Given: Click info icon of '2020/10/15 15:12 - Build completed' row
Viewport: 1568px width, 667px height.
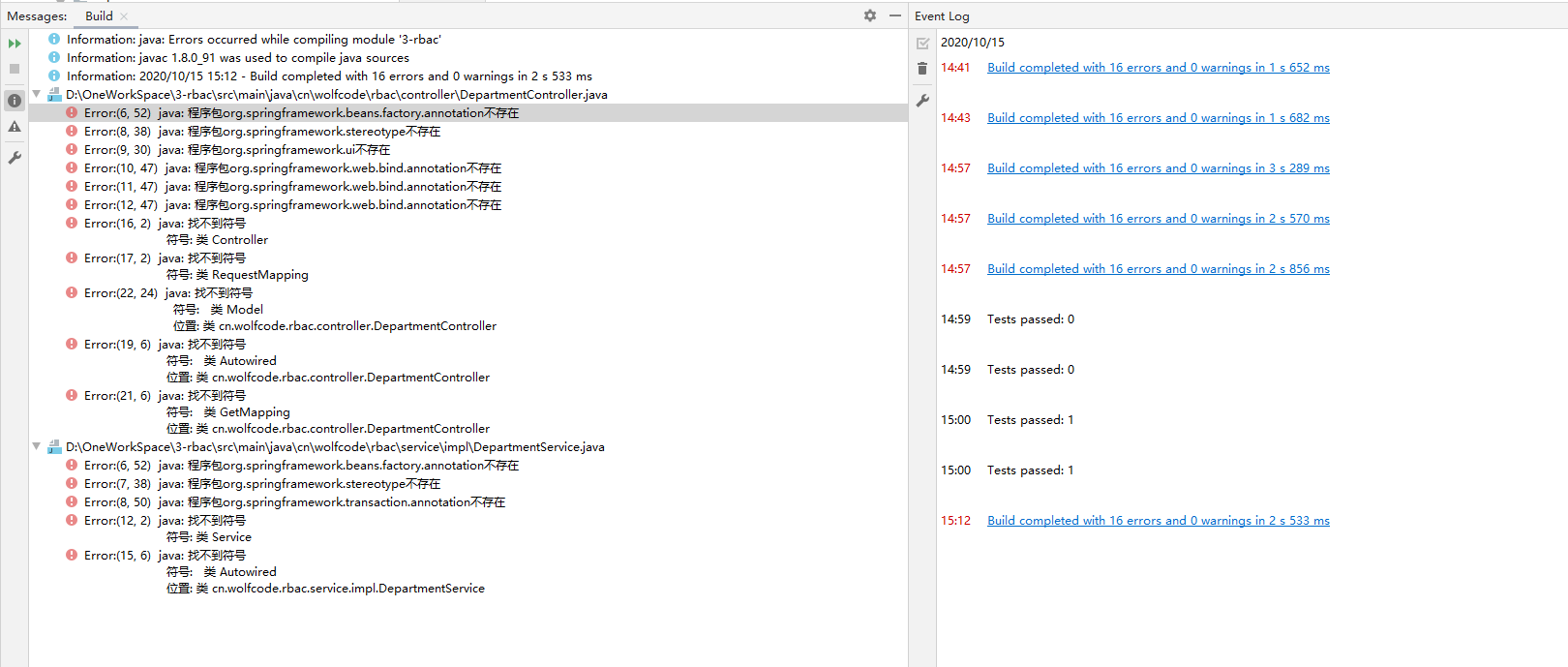Looking at the screenshot, I should (x=54, y=76).
